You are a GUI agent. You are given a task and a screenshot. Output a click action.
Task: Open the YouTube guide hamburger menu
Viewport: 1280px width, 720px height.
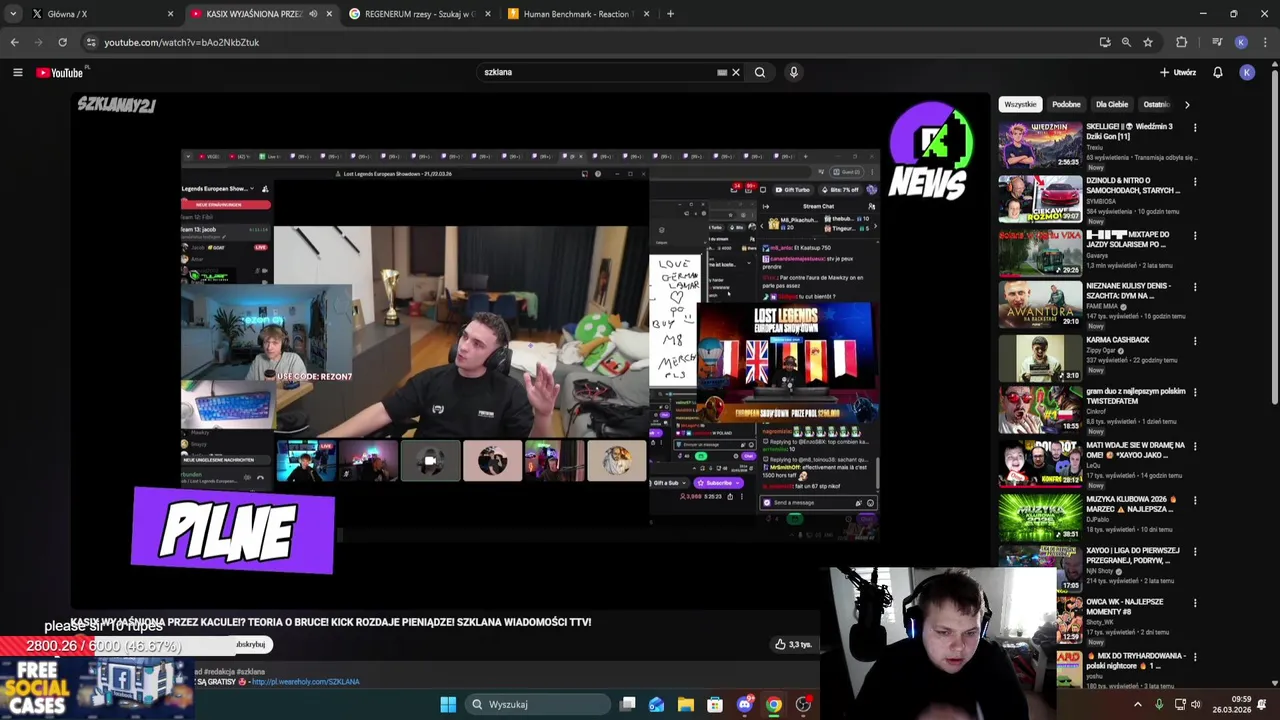(x=17, y=72)
